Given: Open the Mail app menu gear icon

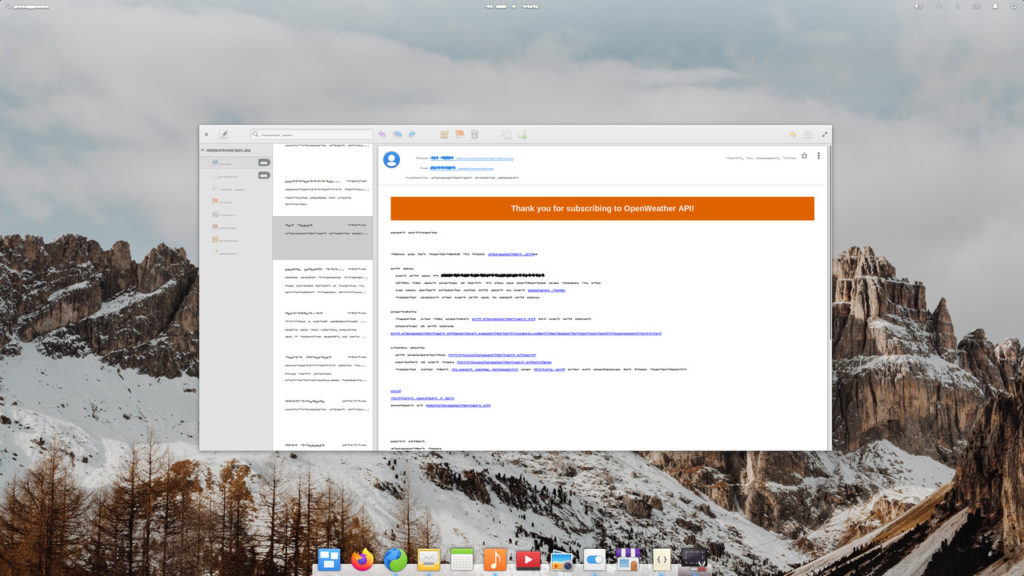Looking at the screenshot, I should click(x=808, y=135).
